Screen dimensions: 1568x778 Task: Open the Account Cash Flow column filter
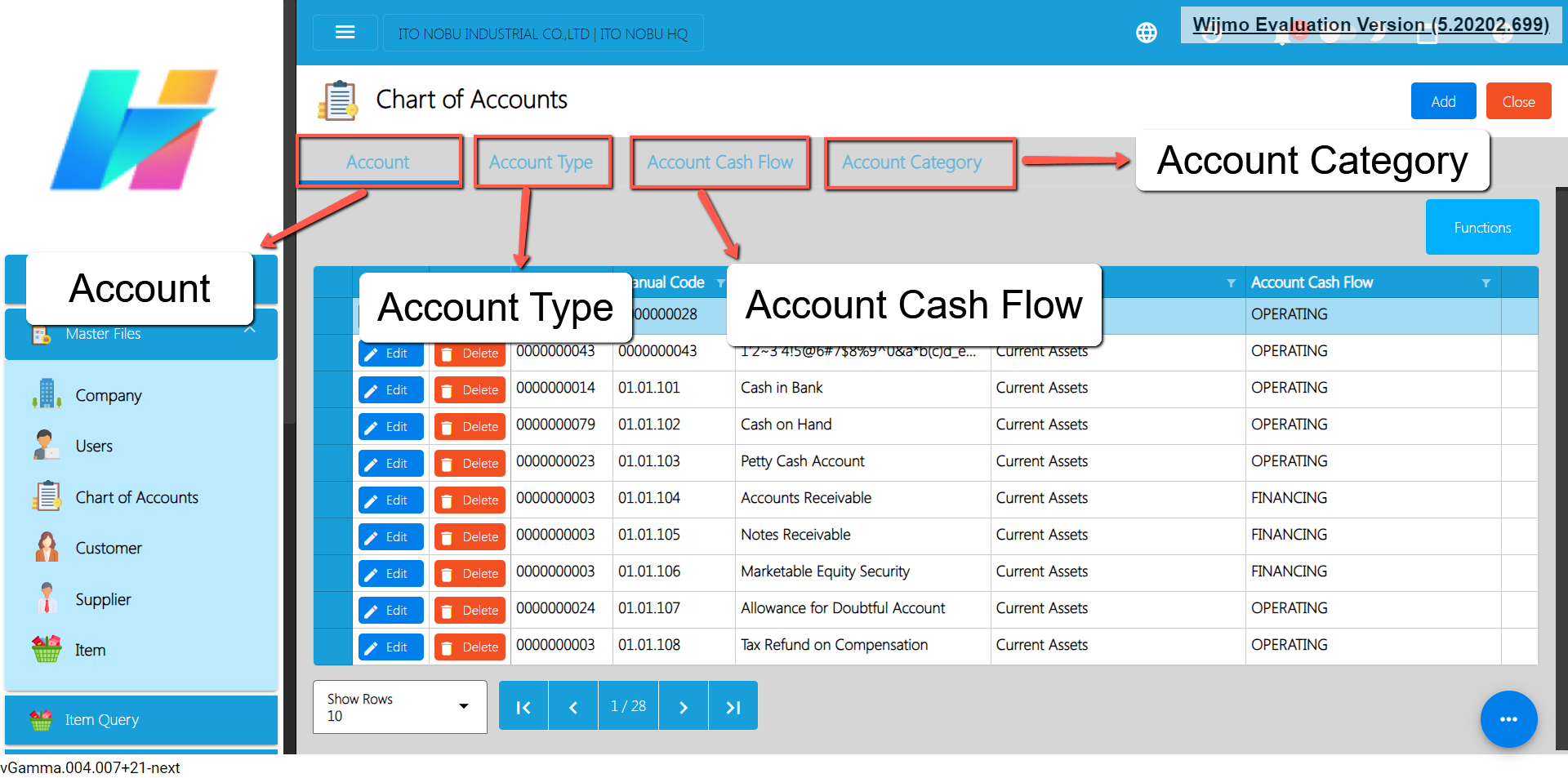[x=1486, y=283]
